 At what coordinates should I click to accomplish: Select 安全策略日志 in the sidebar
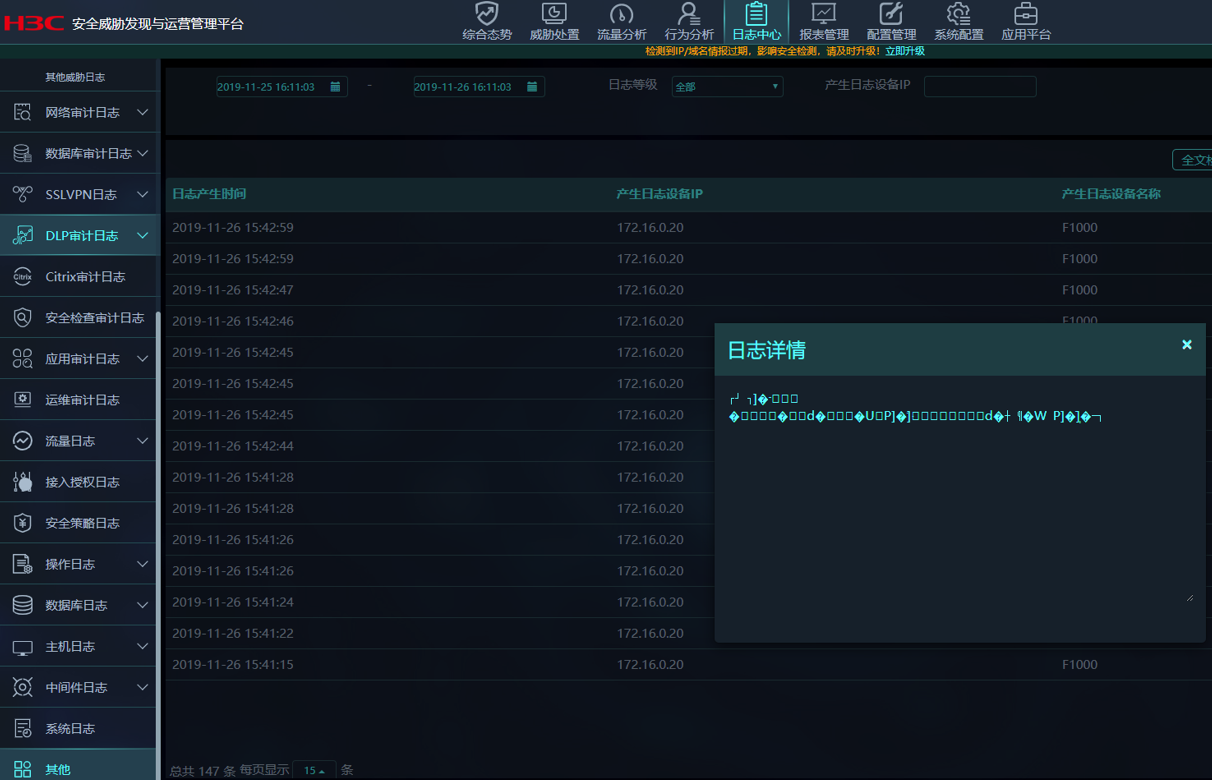coord(82,523)
